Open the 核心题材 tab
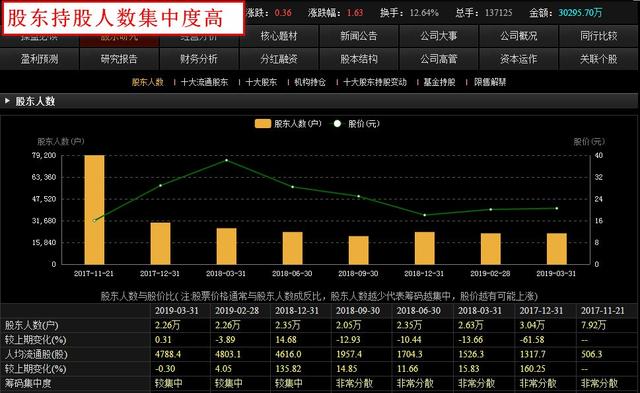 pos(279,36)
